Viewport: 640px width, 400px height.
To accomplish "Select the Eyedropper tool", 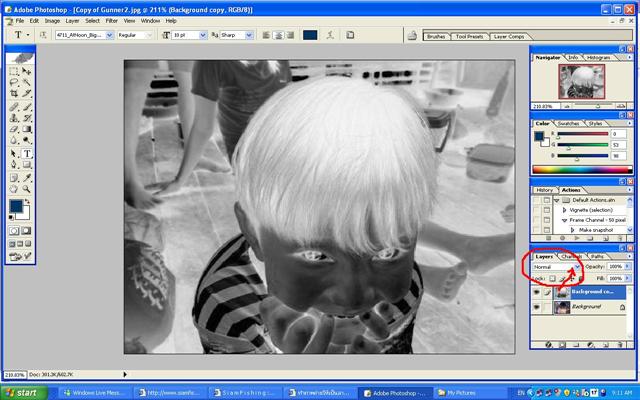I will click(x=27, y=178).
